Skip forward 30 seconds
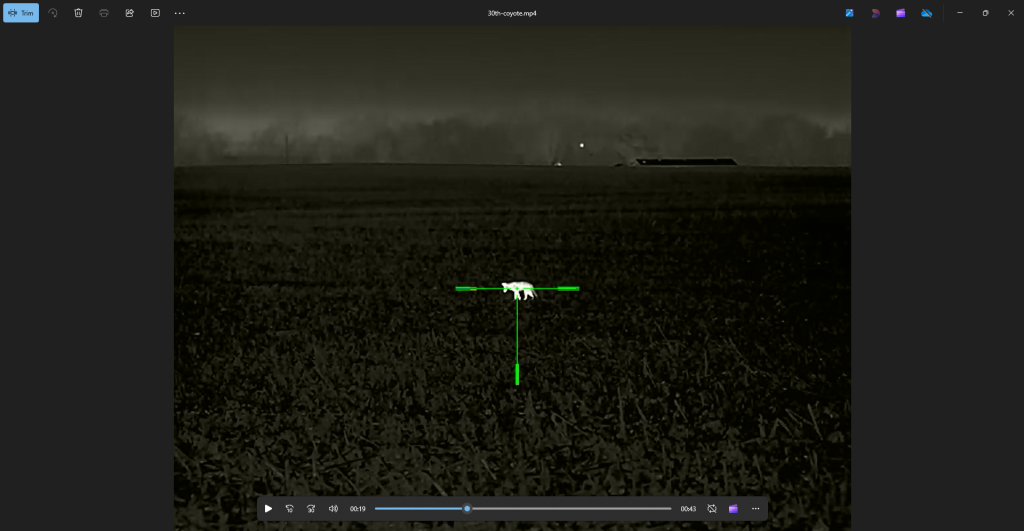1024x531 pixels. pyautogui.click(x=311, y=509)
